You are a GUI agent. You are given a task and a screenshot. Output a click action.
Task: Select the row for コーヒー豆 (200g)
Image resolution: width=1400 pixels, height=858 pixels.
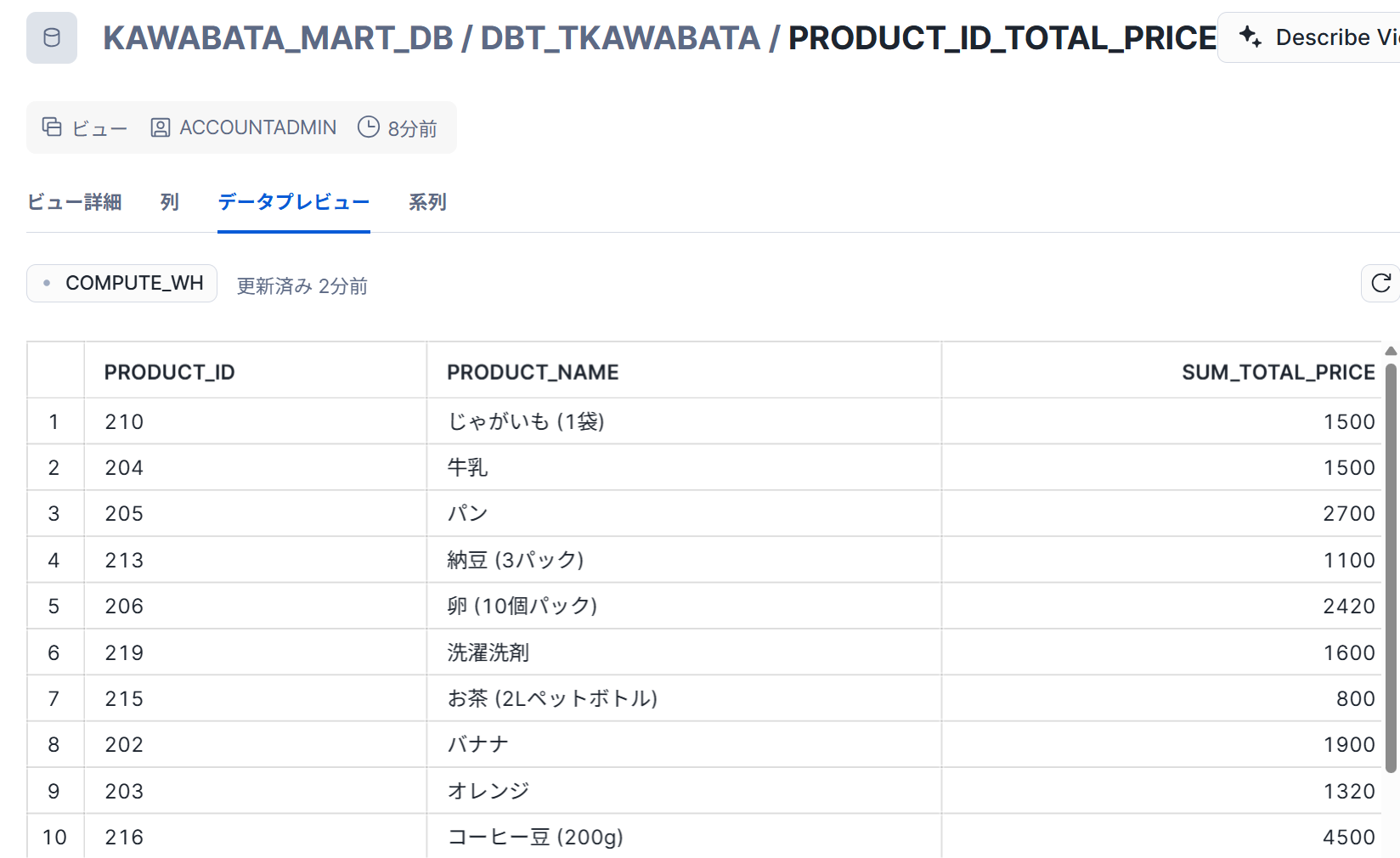click(x=705, y=837)
